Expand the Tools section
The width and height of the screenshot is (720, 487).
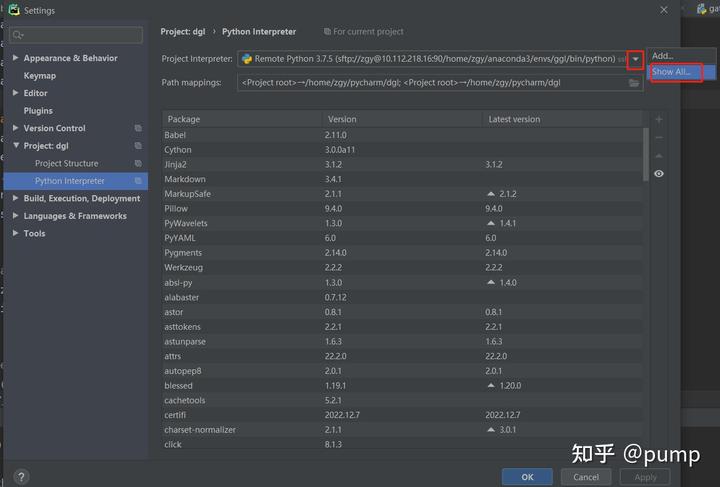[x=15, y=233]
